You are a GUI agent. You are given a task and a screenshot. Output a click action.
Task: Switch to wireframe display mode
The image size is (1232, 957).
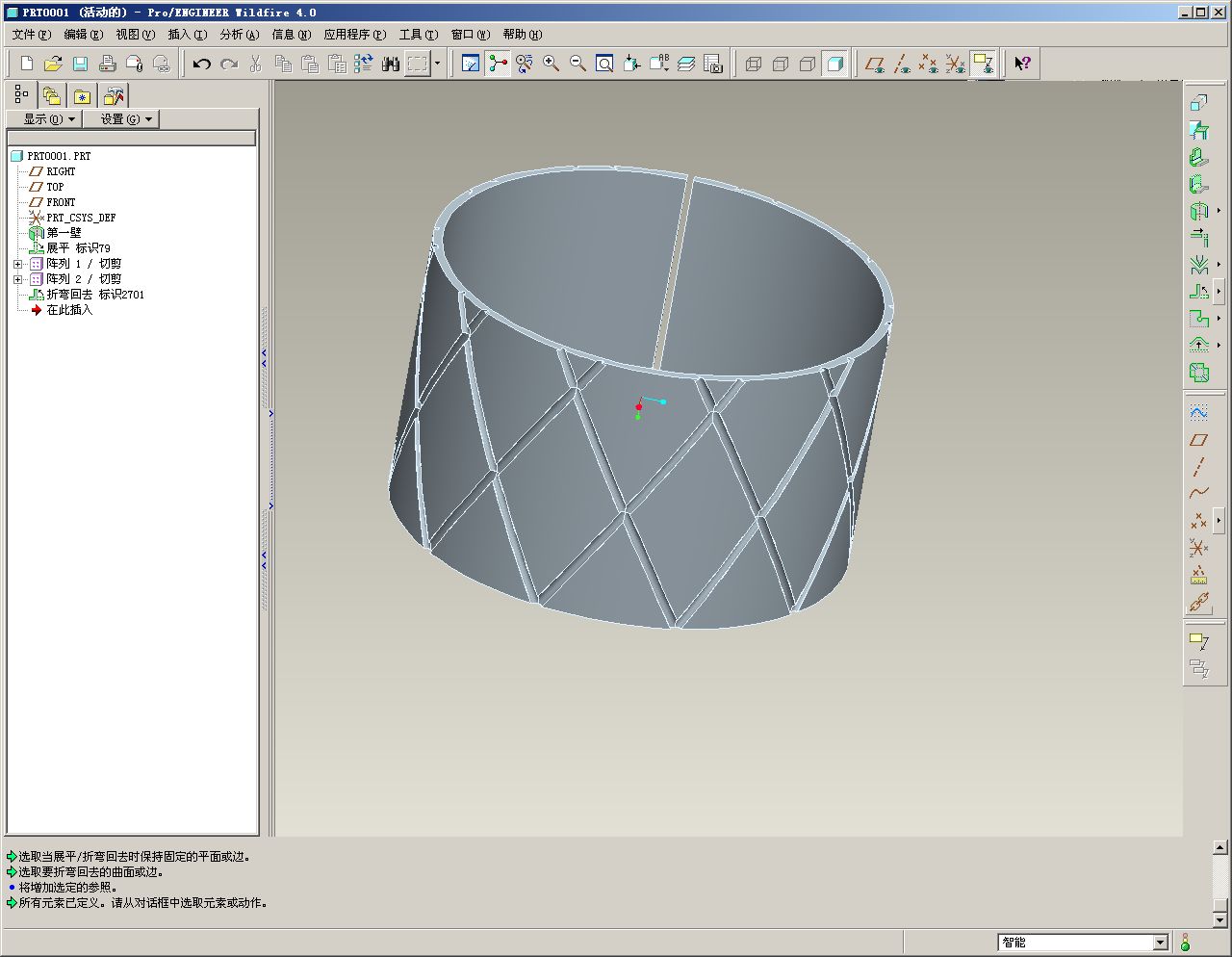[754, 64]
